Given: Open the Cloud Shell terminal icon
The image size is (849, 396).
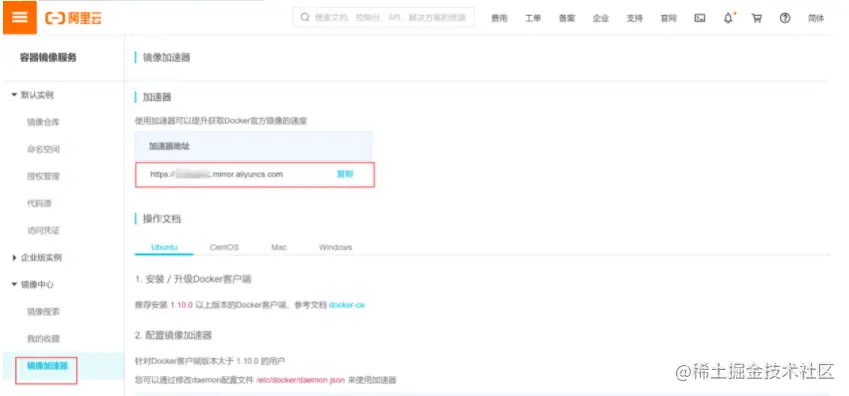Looking at the screenshot, I should (x=700, y=18).
